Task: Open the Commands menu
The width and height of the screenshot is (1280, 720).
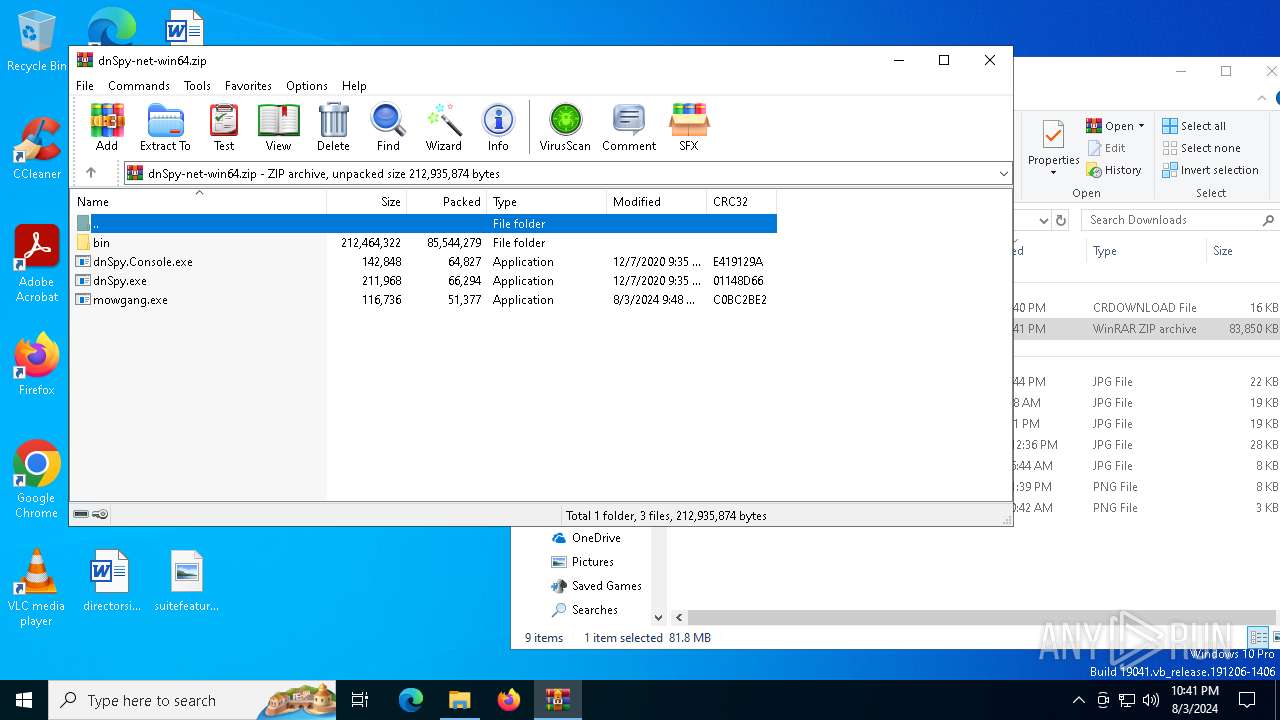Action: [x=139, y=86]
